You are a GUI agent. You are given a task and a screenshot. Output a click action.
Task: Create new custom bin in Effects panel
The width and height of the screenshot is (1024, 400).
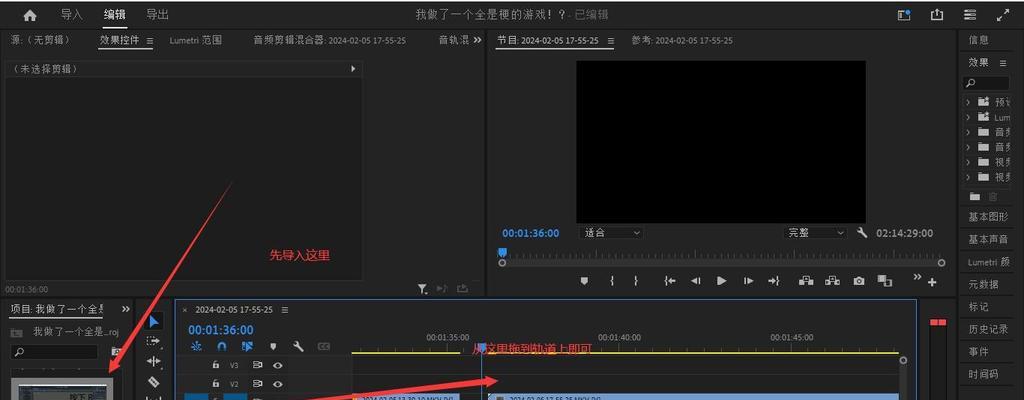pyautogui.click(x=975, y=196)
